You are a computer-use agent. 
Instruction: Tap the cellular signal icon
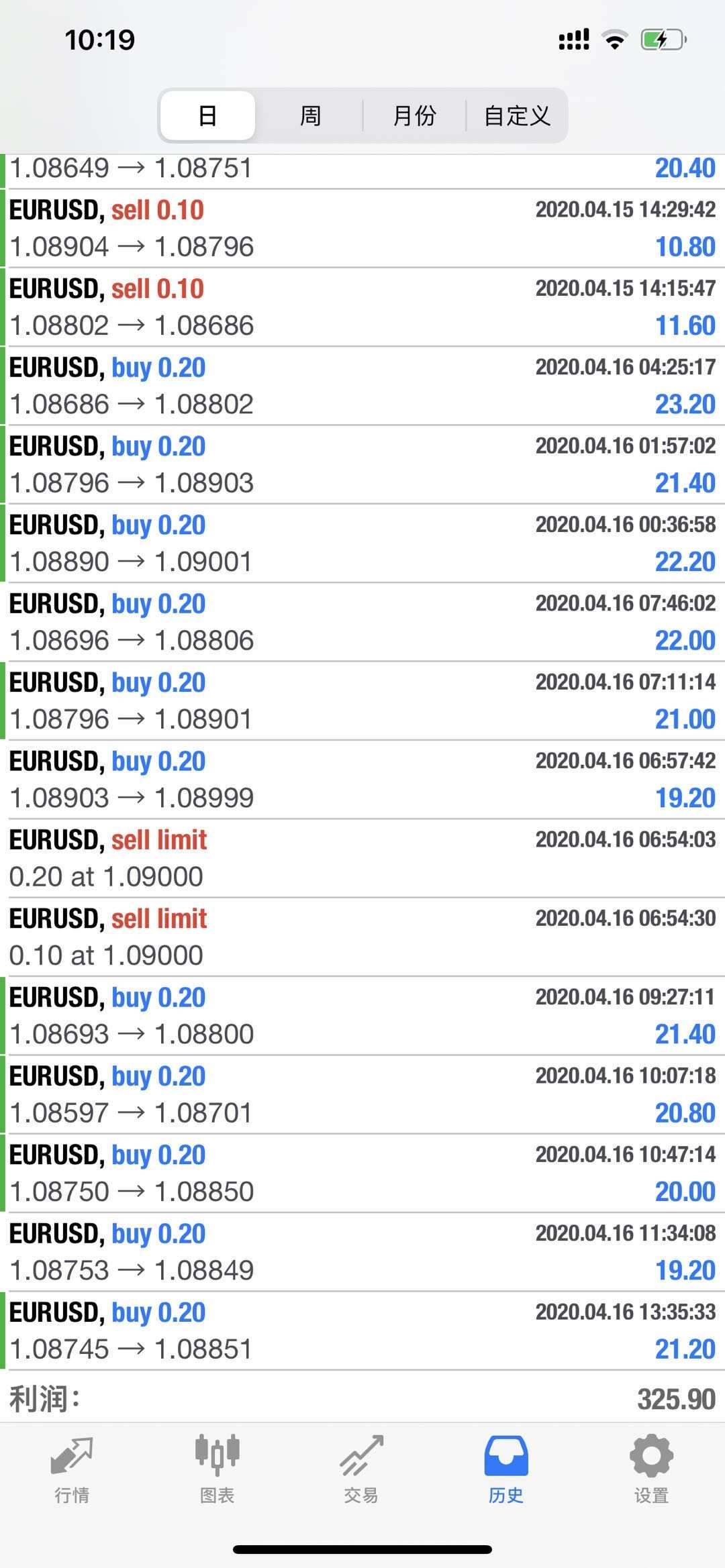(574, 40)
